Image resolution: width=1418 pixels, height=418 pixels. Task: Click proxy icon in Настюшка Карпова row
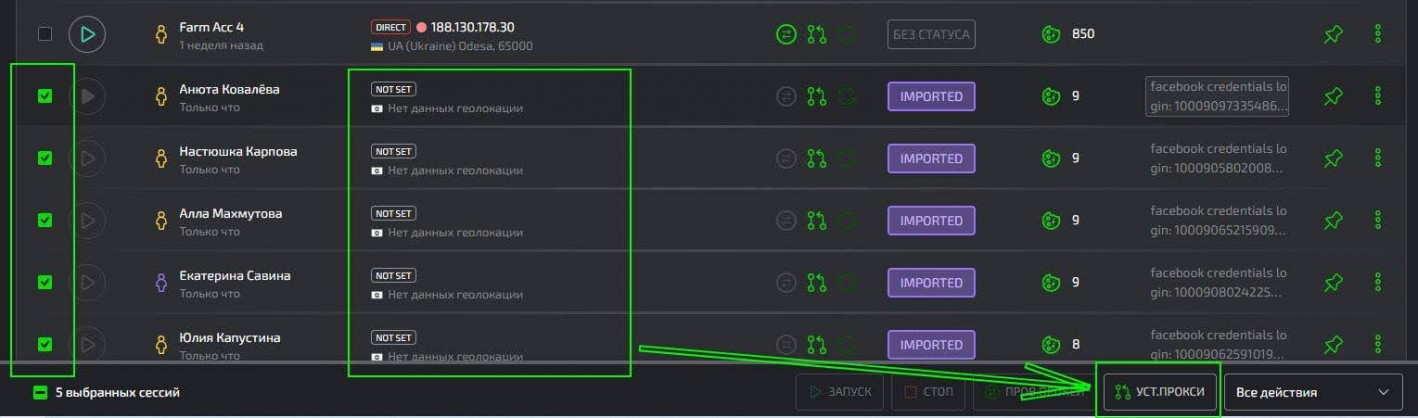(817, 158)
